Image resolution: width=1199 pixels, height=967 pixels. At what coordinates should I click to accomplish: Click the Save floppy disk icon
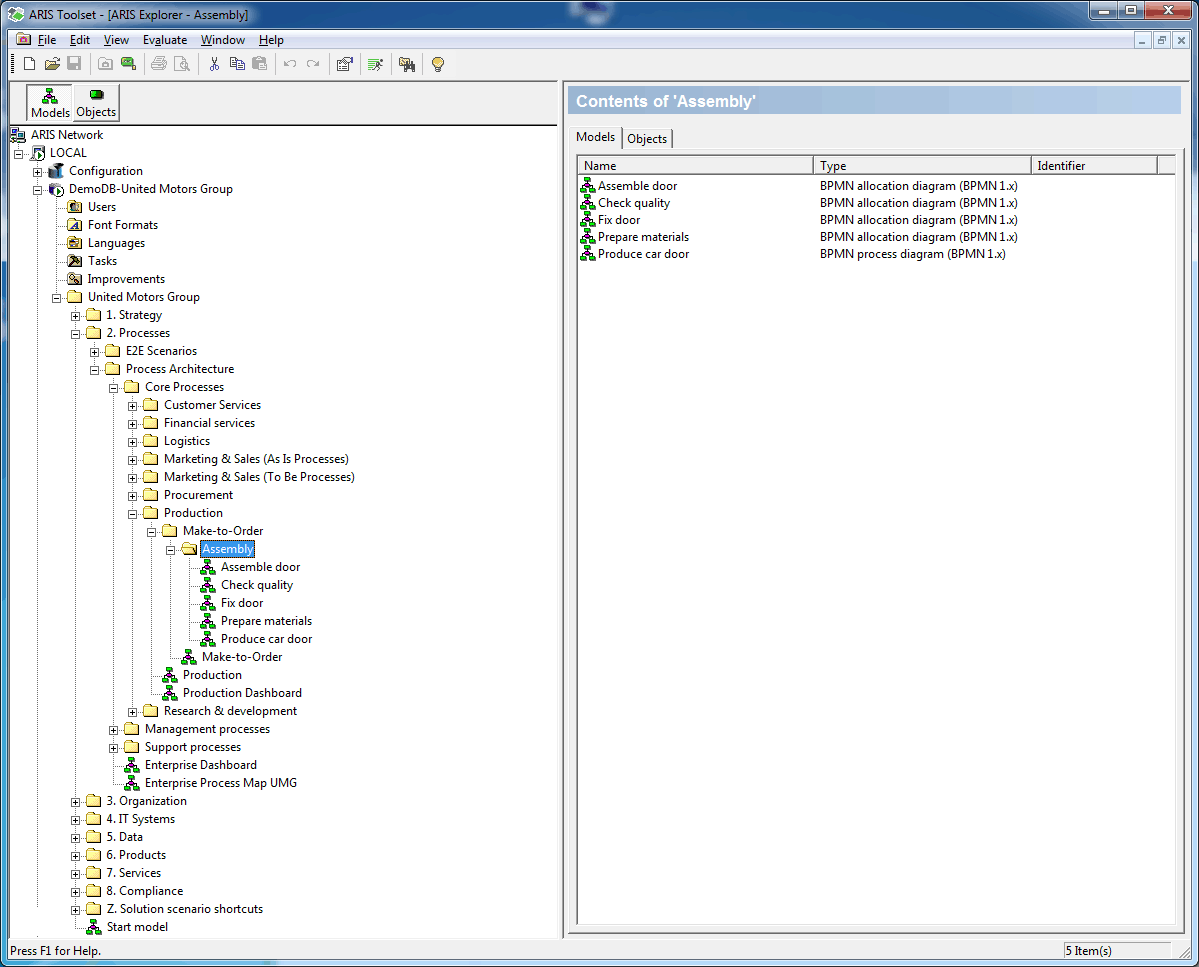[x=74, y=64]
